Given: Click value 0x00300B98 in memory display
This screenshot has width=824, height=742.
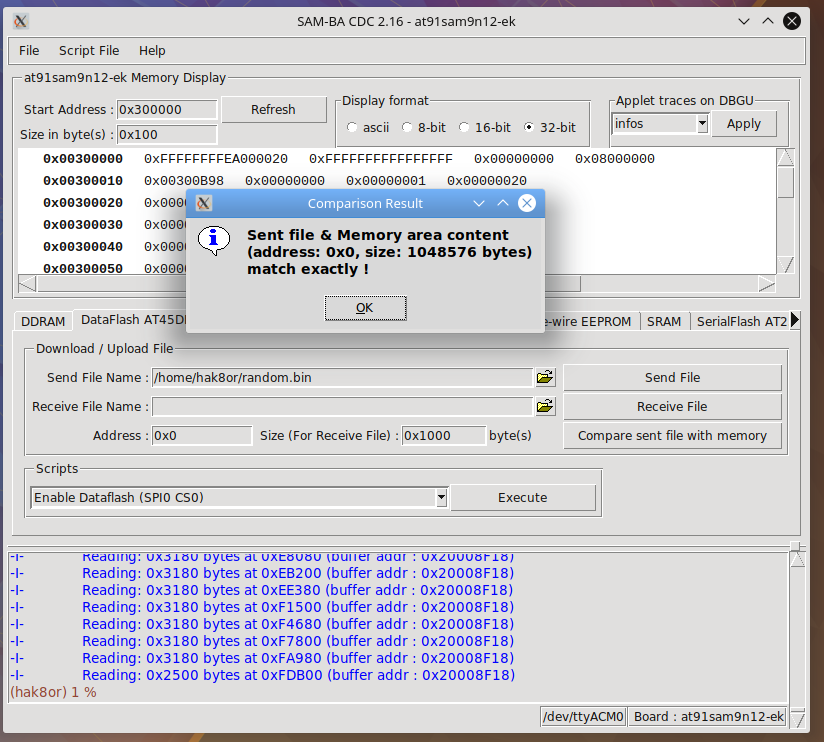Looking at the screenshot, I should point(184,181).
